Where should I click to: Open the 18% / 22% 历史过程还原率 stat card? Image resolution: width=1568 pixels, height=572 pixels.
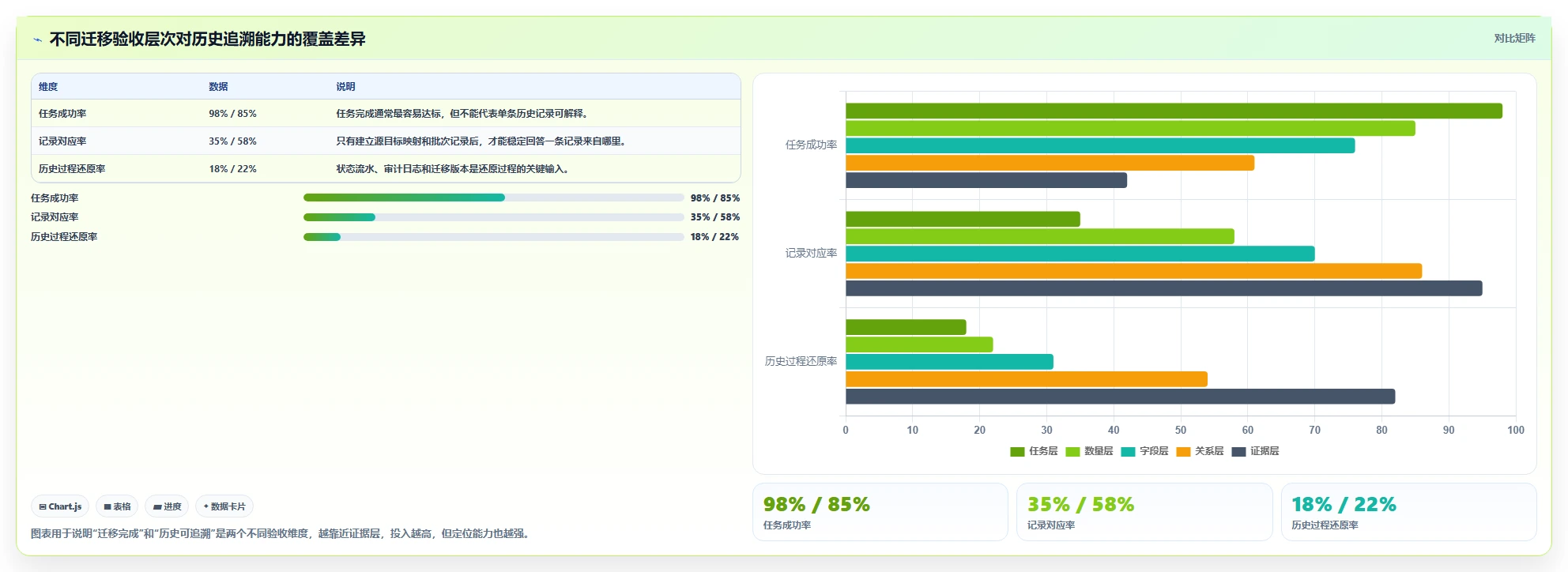(1408, 512)
